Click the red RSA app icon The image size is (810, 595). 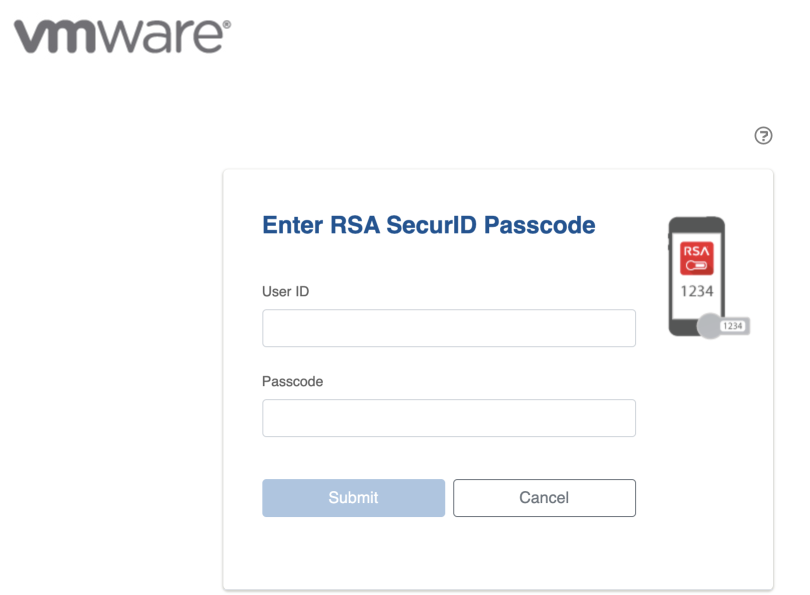pyautogui.click(x=696, y=258)
